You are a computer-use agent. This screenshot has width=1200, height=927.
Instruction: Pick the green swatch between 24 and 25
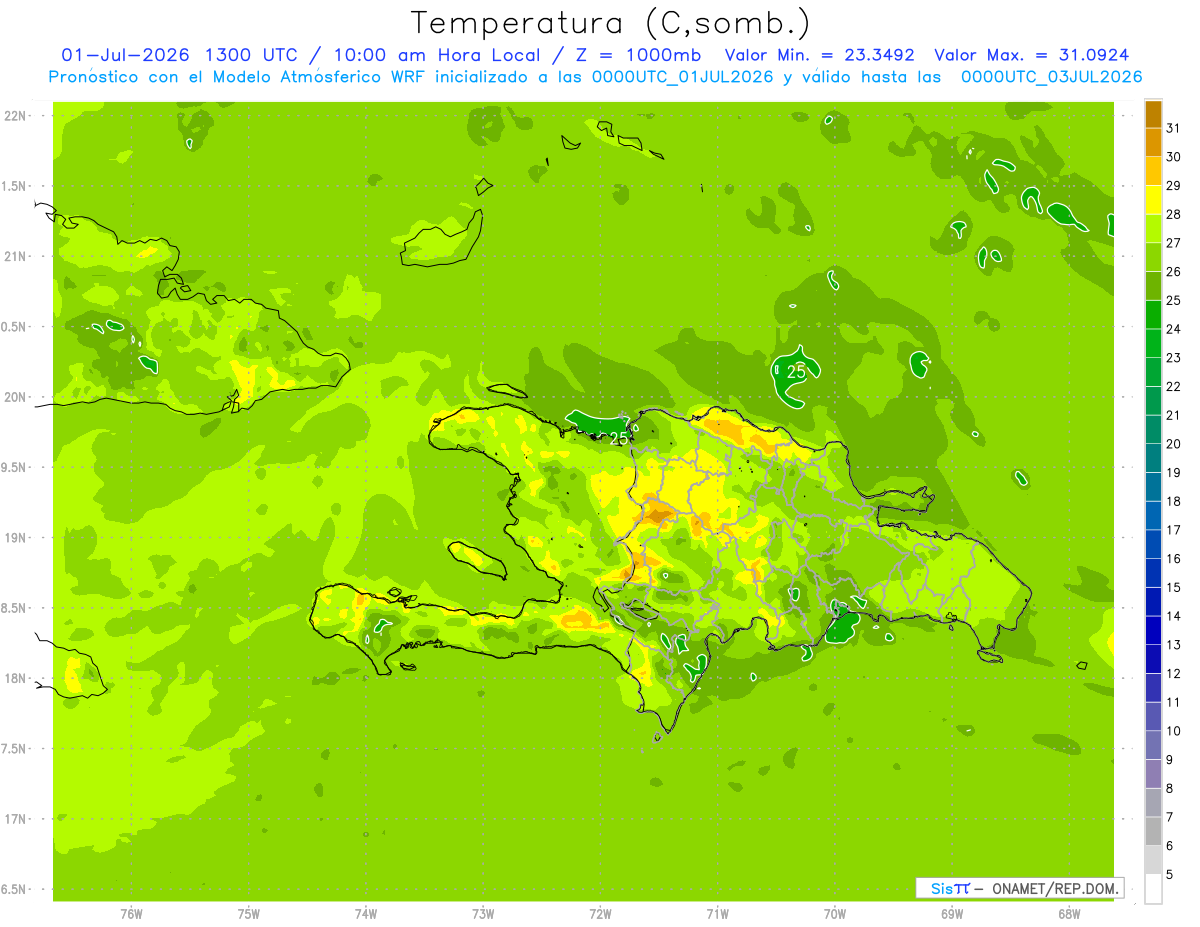[x=1153, y=314]
